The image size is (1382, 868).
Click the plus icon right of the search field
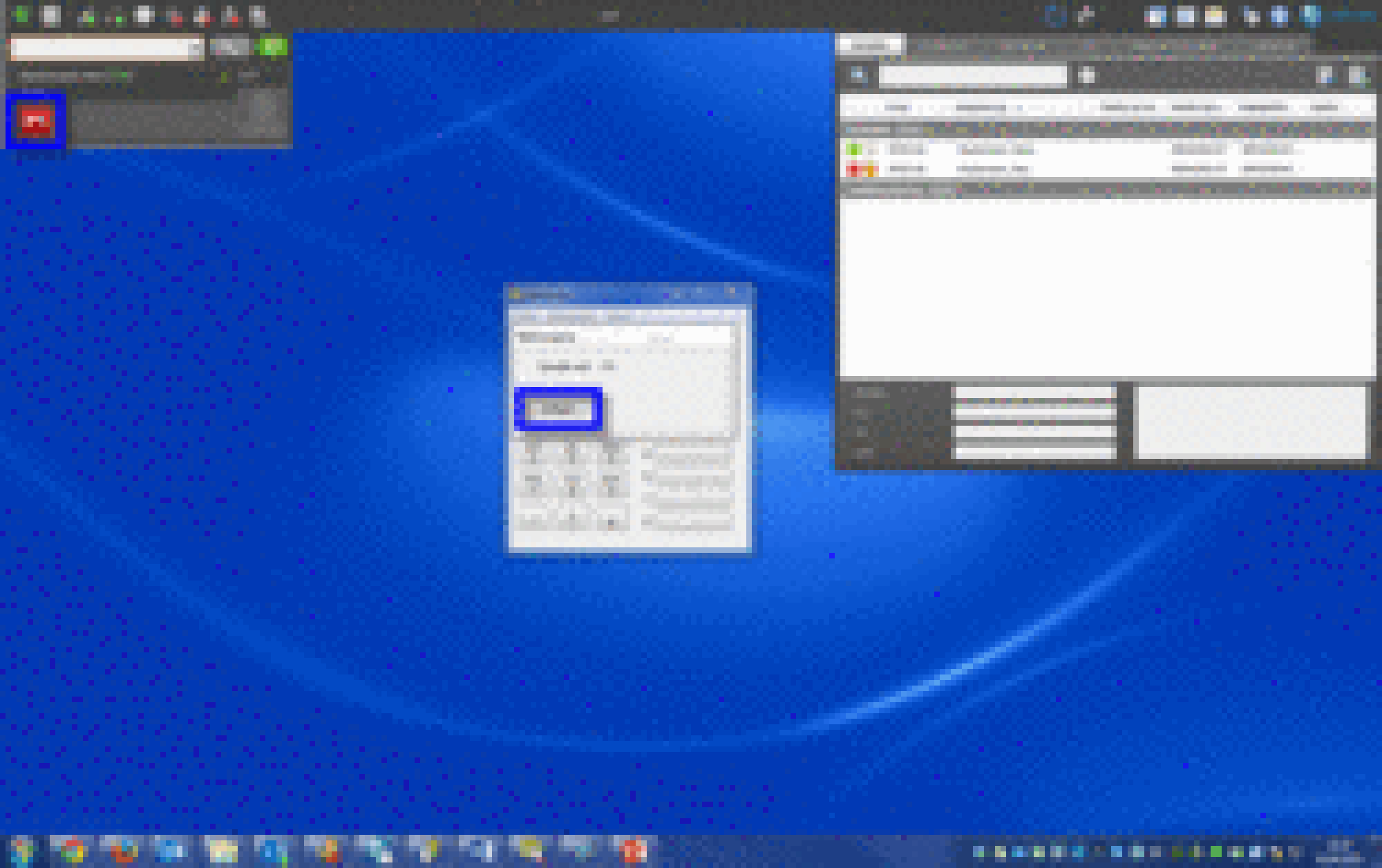pyautogui.click(x=1086, y=75)
